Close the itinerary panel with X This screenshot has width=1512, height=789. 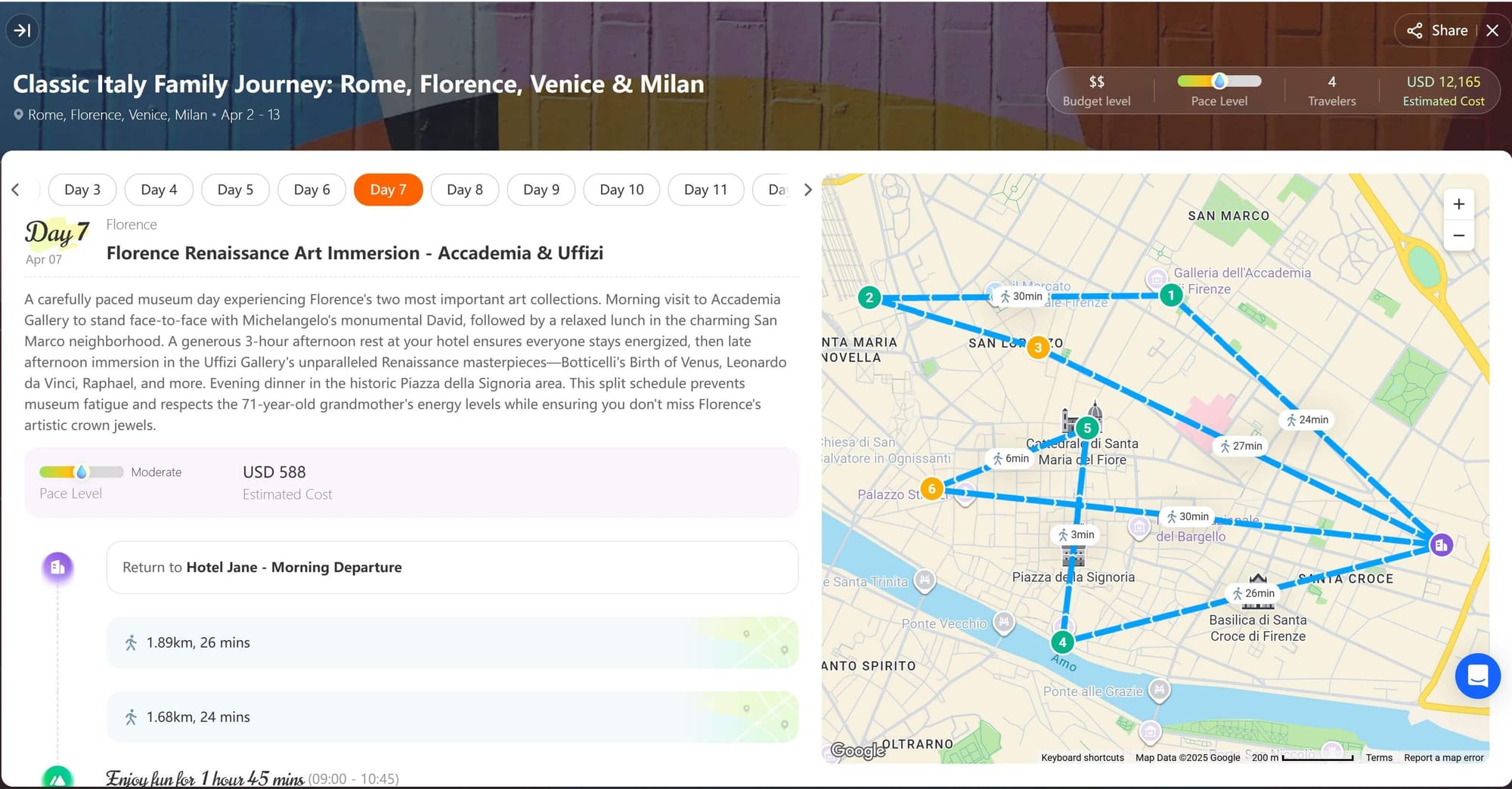point(1492,30)
